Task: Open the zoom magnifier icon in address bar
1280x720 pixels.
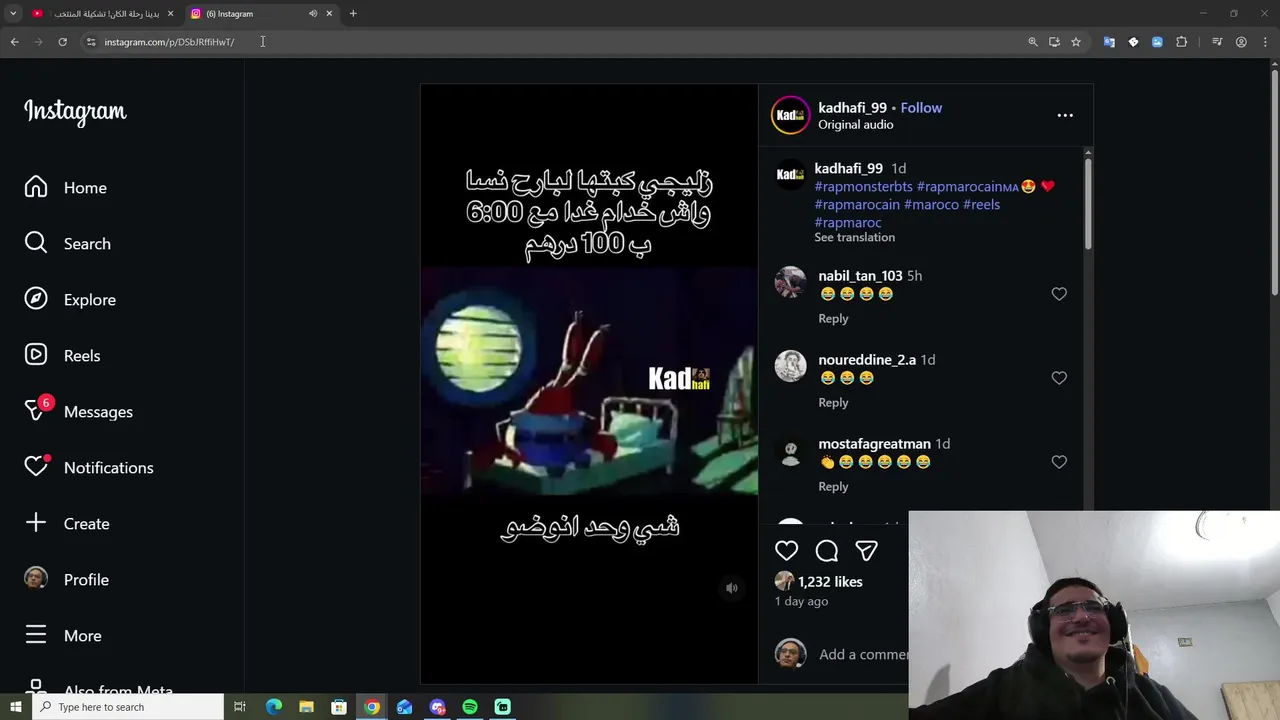Action: point(1033,42)
